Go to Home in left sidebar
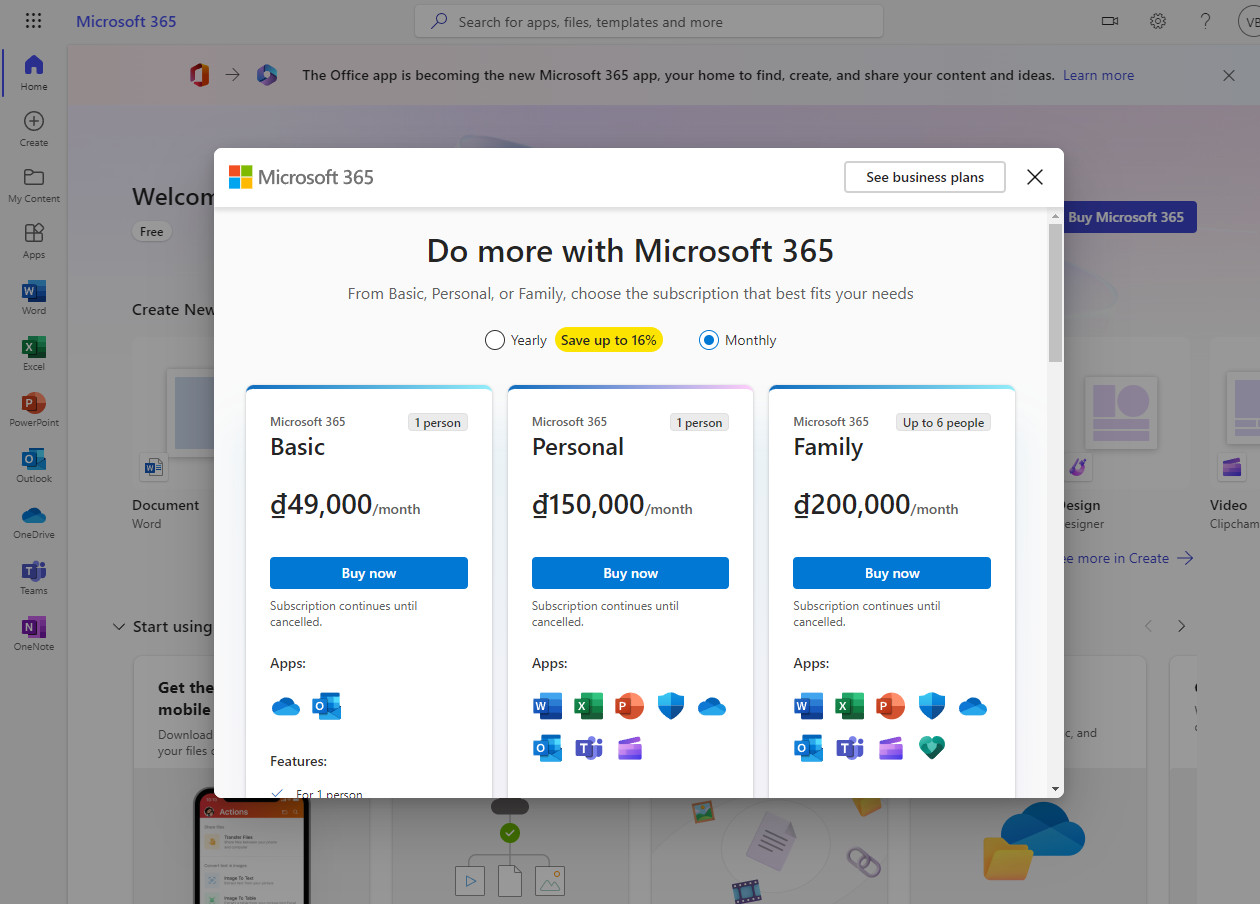The width and height of the screenshot is (1260, 904). coord(34,73)
